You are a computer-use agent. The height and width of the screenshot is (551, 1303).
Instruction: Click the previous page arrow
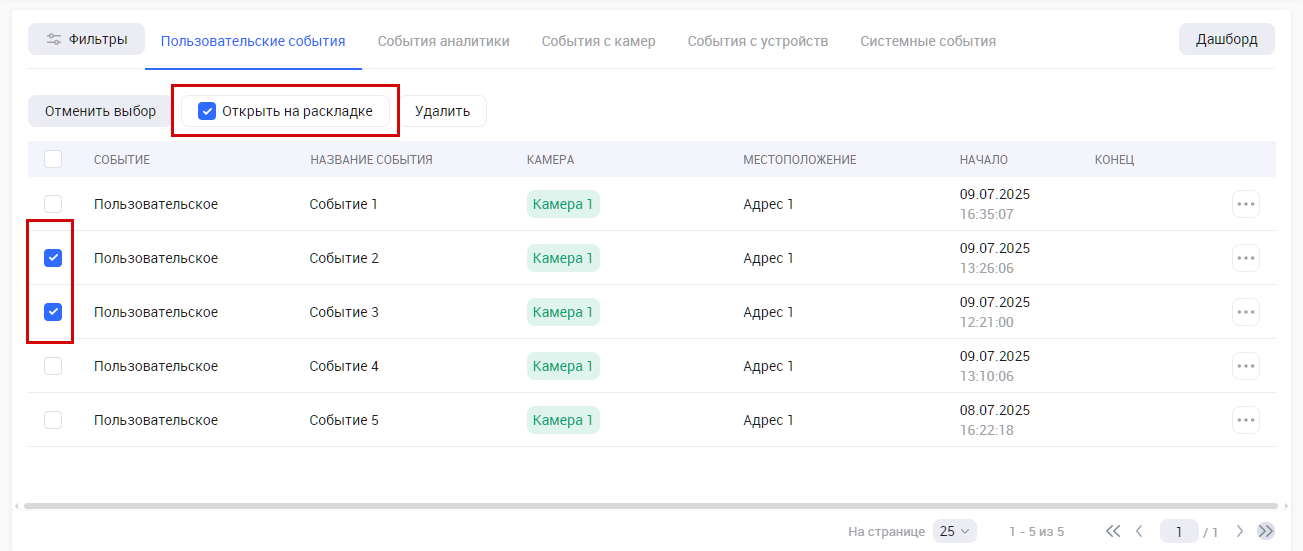pos(1139,531)
